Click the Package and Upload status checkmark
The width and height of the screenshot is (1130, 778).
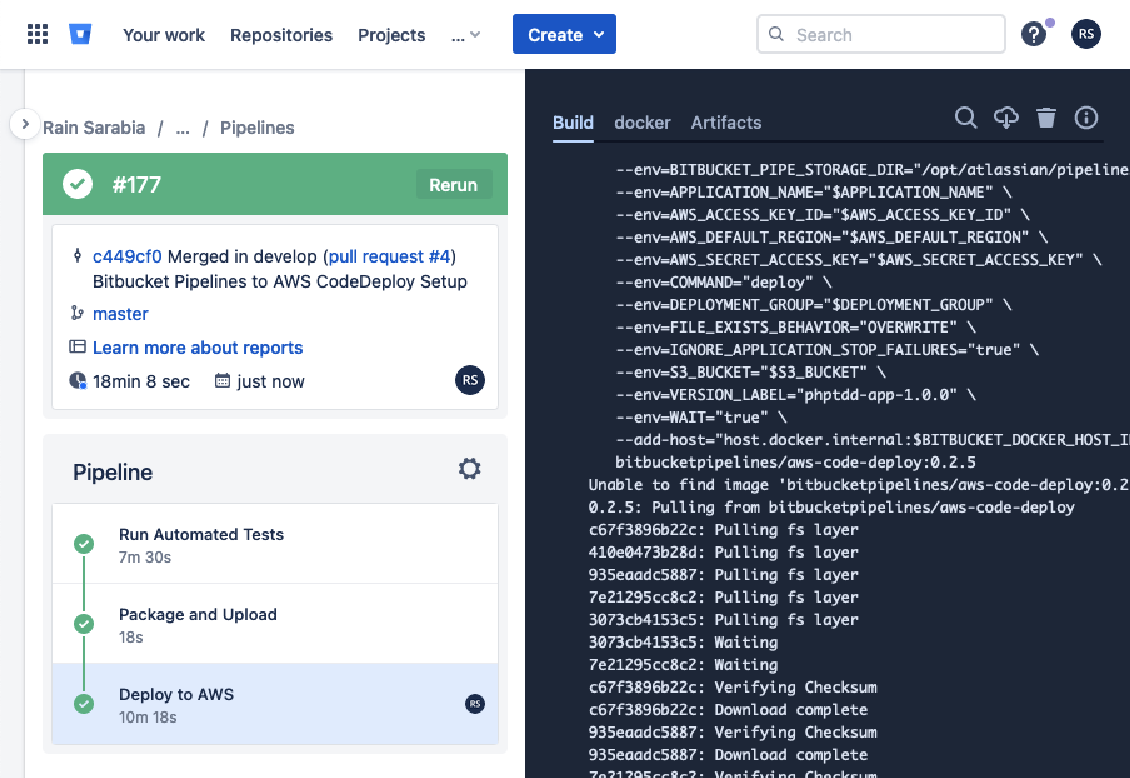(84, 624)
